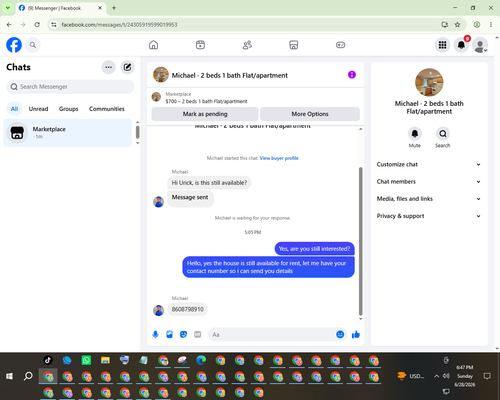Open the Gaming icon in top bar
The width and height of the screenshot is (500, 400).
pos(340,45)
